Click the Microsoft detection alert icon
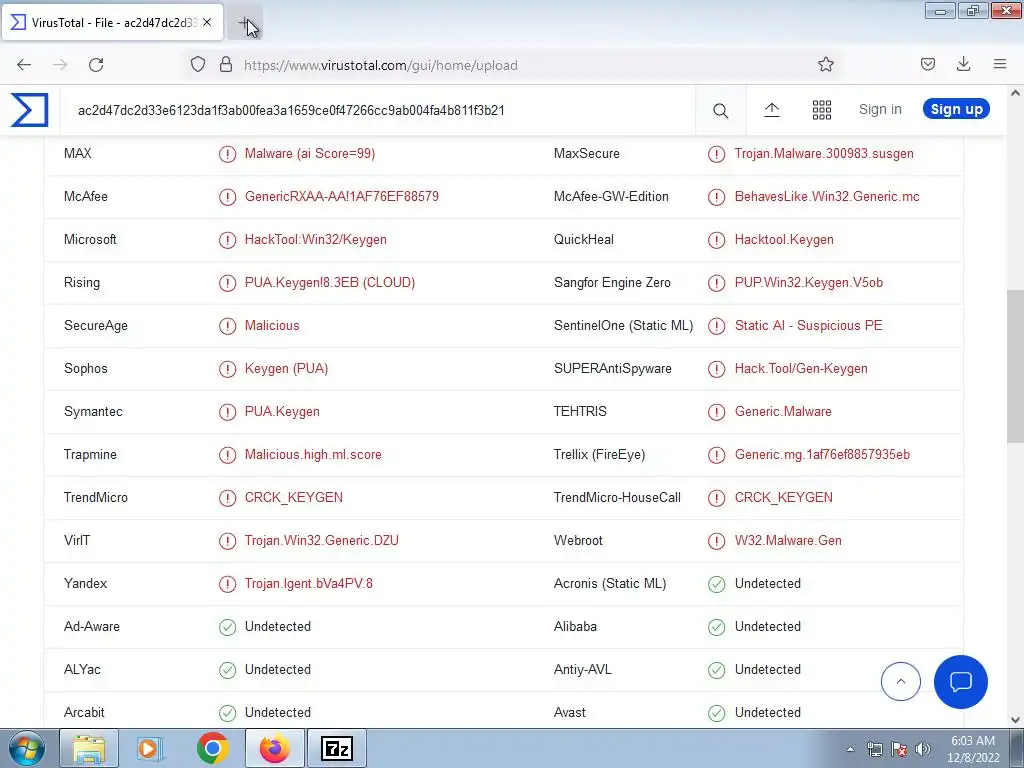The height and width of the screenshot is (768, 1024). 227,240
